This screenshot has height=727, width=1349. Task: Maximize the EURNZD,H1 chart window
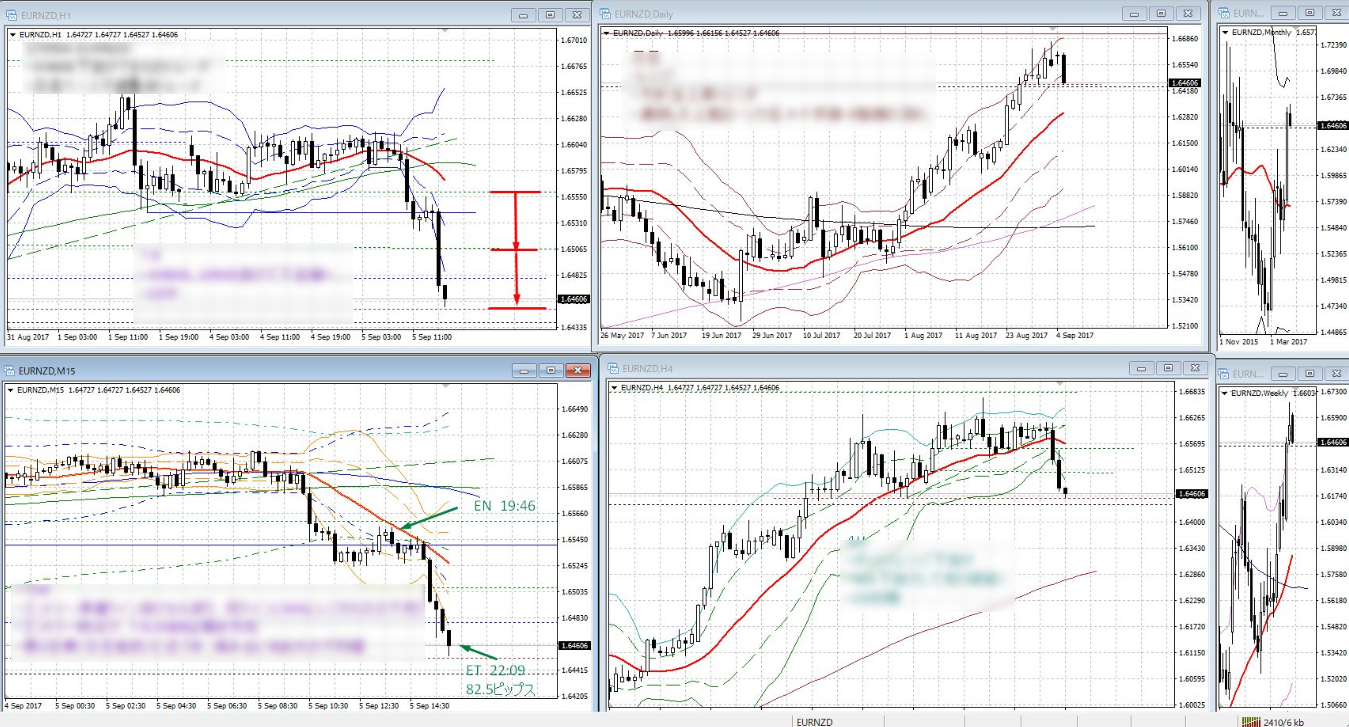[x=550, y=15]
